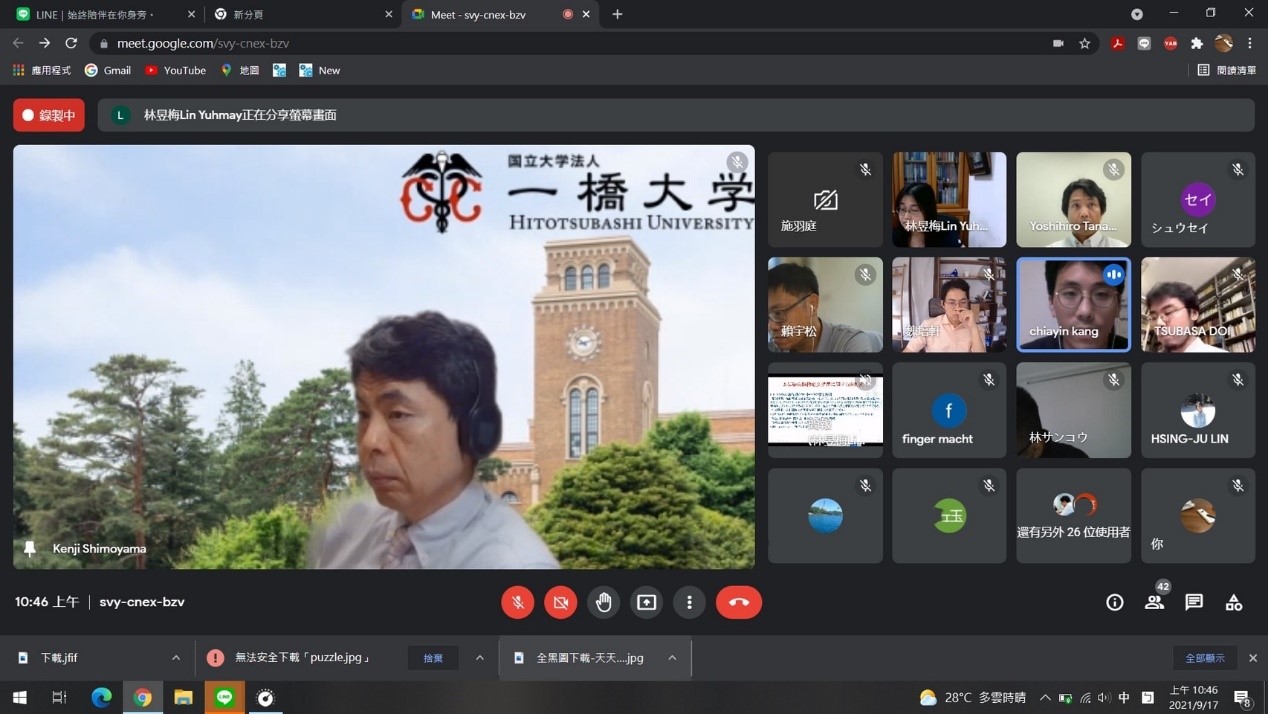Bookmark this page with the star
The width and height of the screenshot is (1268, 714).
(1084, 43)
